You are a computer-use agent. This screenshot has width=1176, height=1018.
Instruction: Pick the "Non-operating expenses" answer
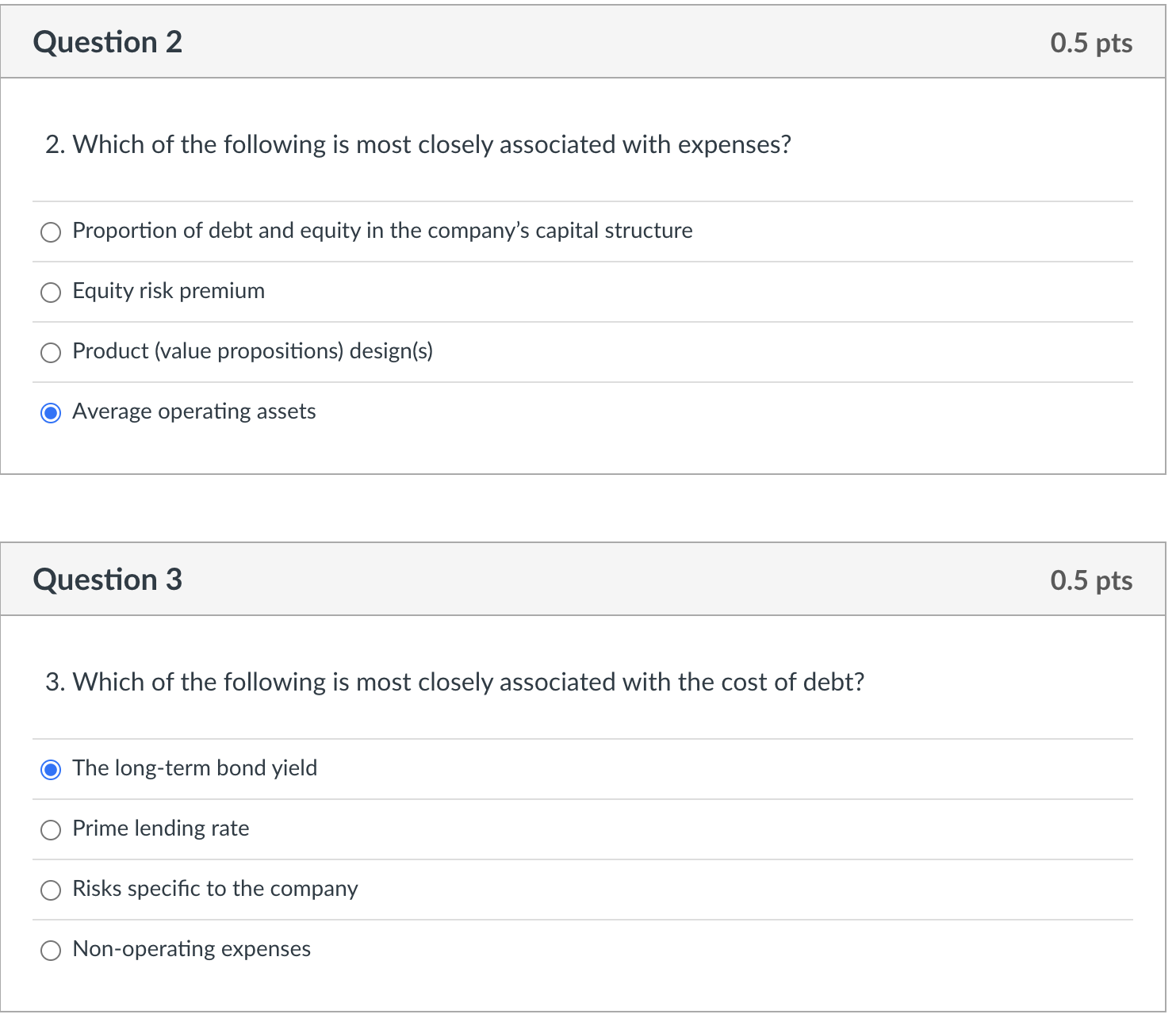[51, 950]
